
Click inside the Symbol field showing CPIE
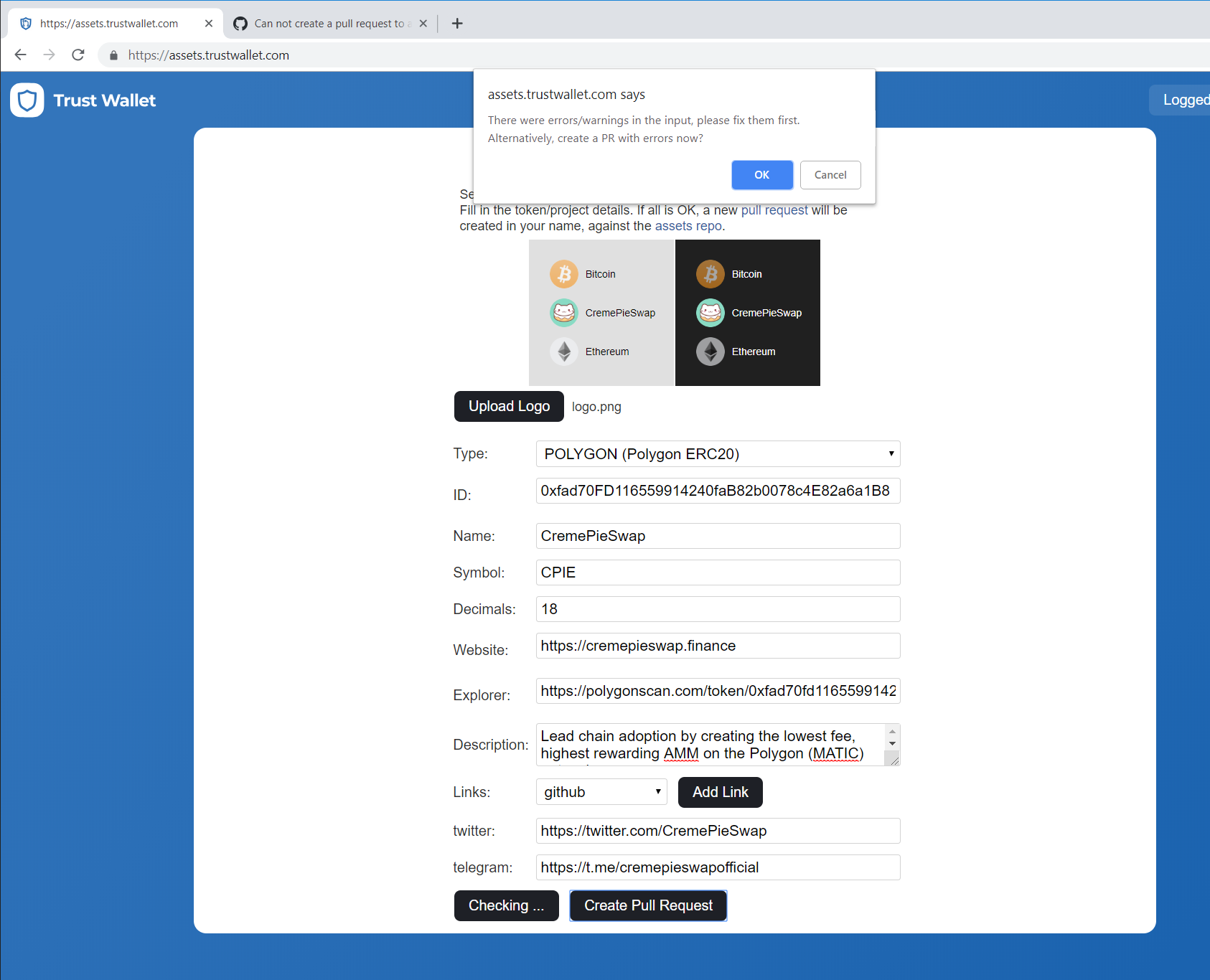click(x=718, y=572)
